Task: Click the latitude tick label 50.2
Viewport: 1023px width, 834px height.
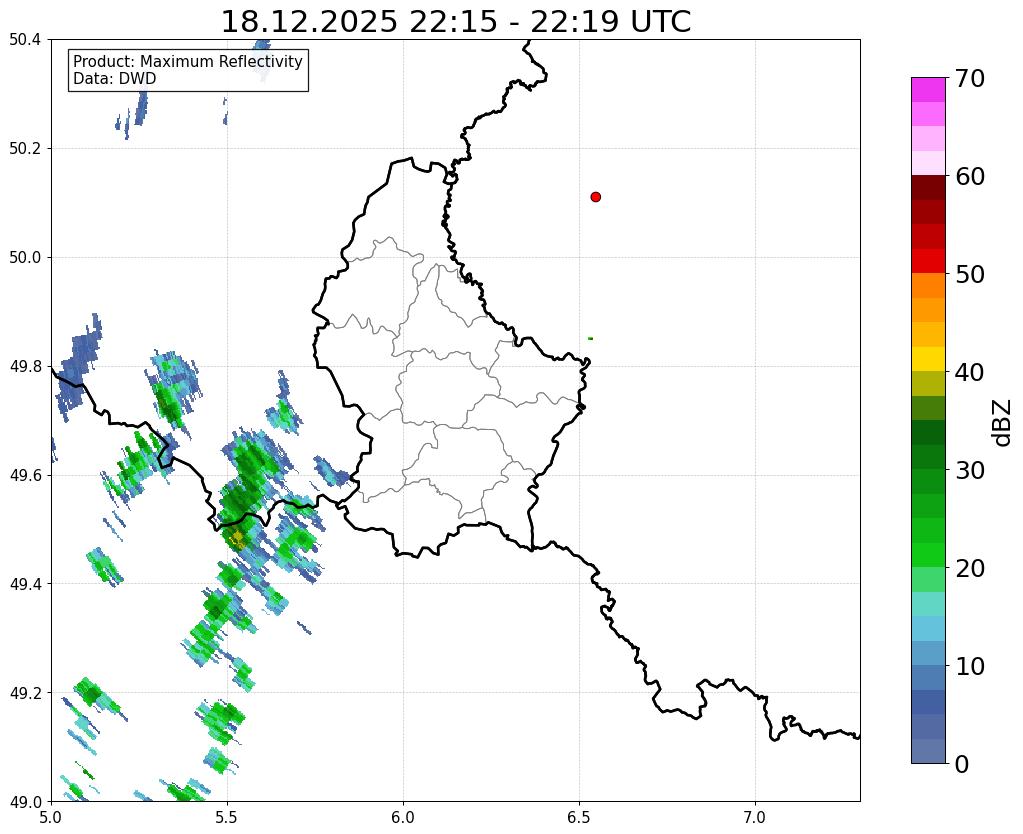Action: [25, 149]
